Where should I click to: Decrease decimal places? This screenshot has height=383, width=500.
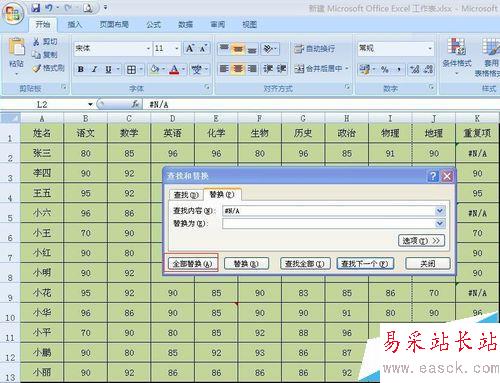click(428, 69)
